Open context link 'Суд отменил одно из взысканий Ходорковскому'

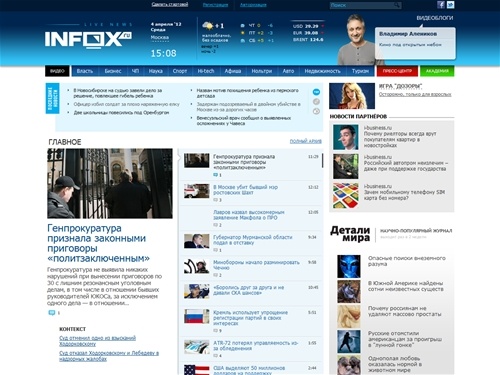point(97,341)
